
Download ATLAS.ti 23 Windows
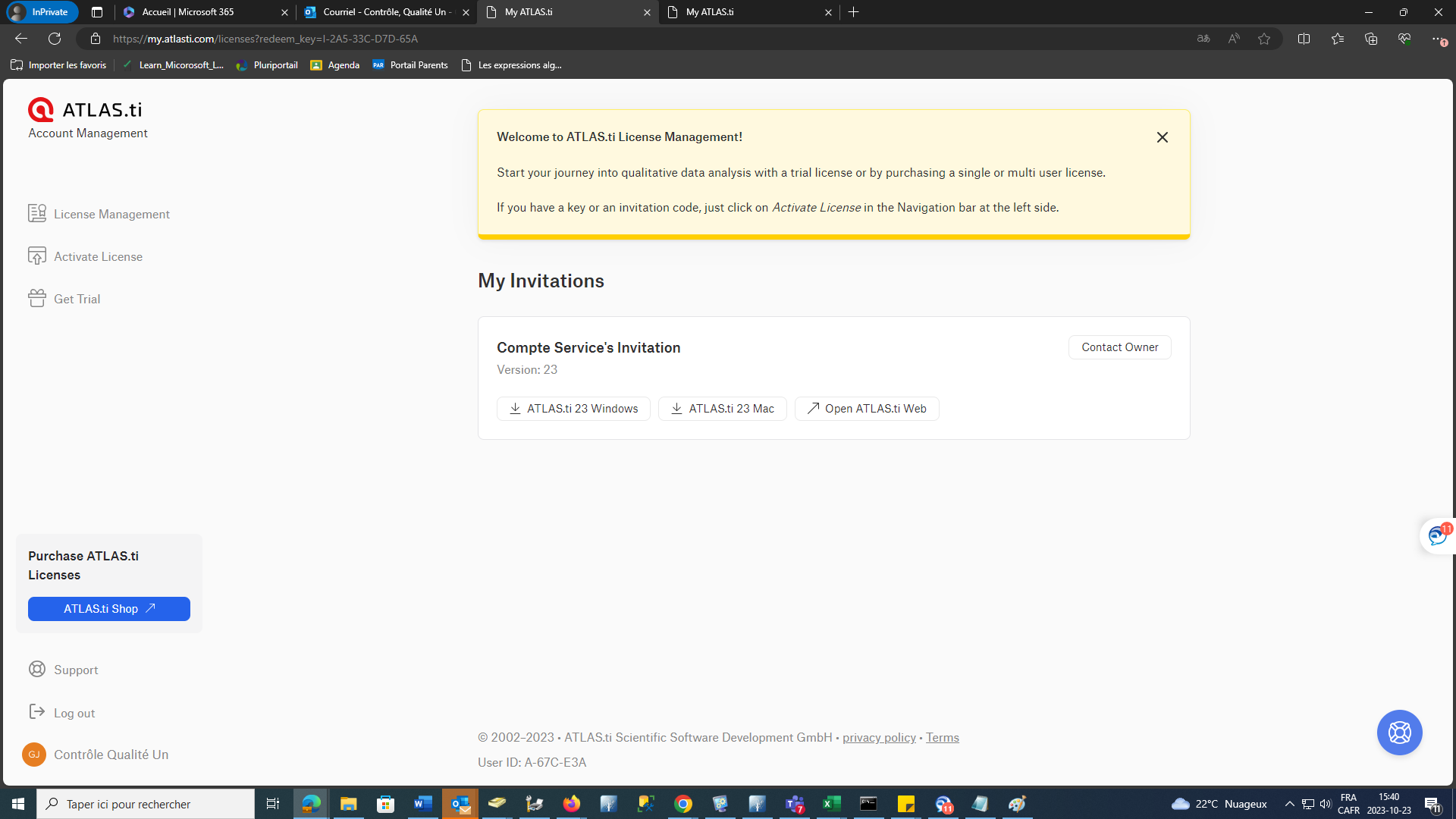click(x=573, y=409)
